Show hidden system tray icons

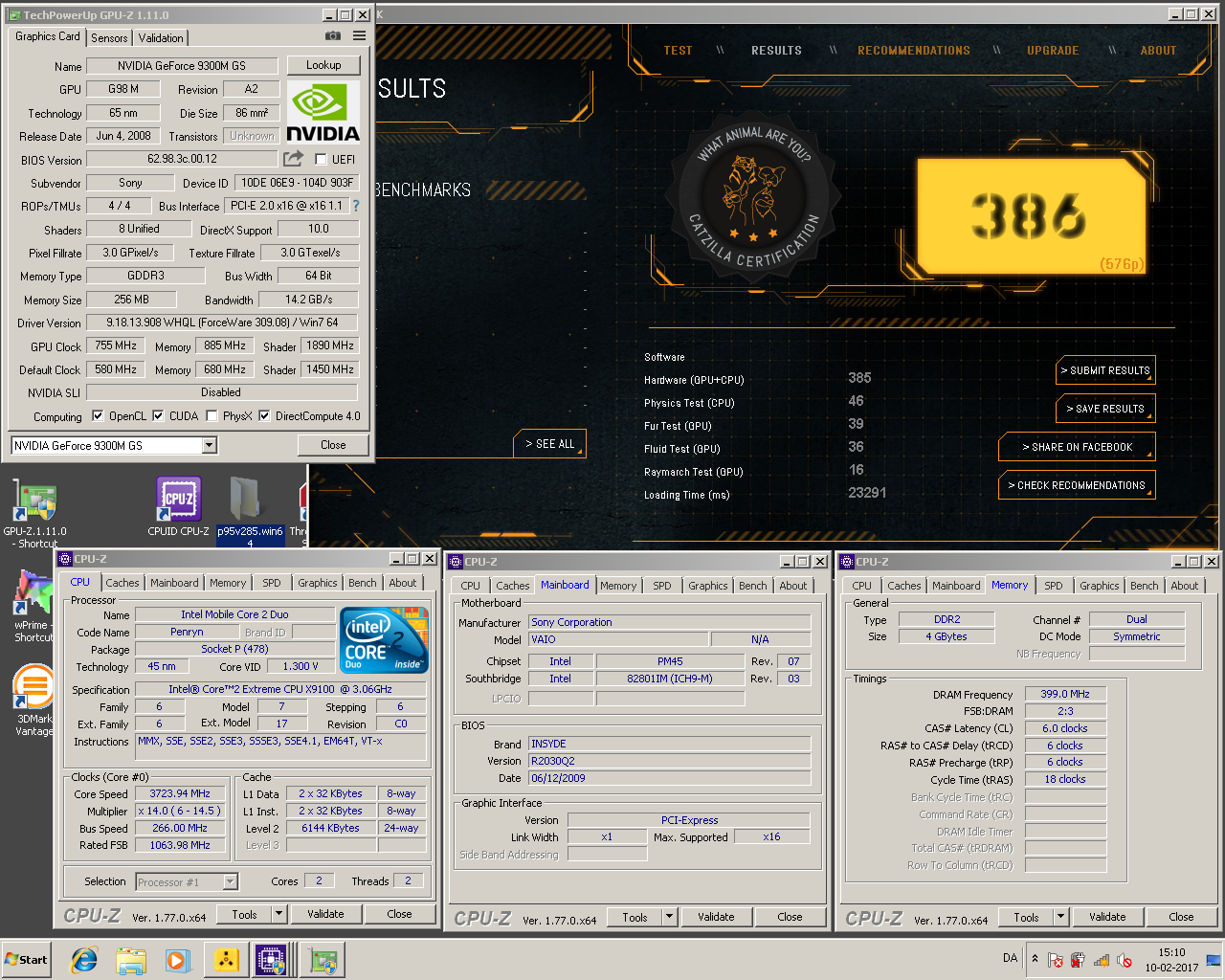[1034, 959]
